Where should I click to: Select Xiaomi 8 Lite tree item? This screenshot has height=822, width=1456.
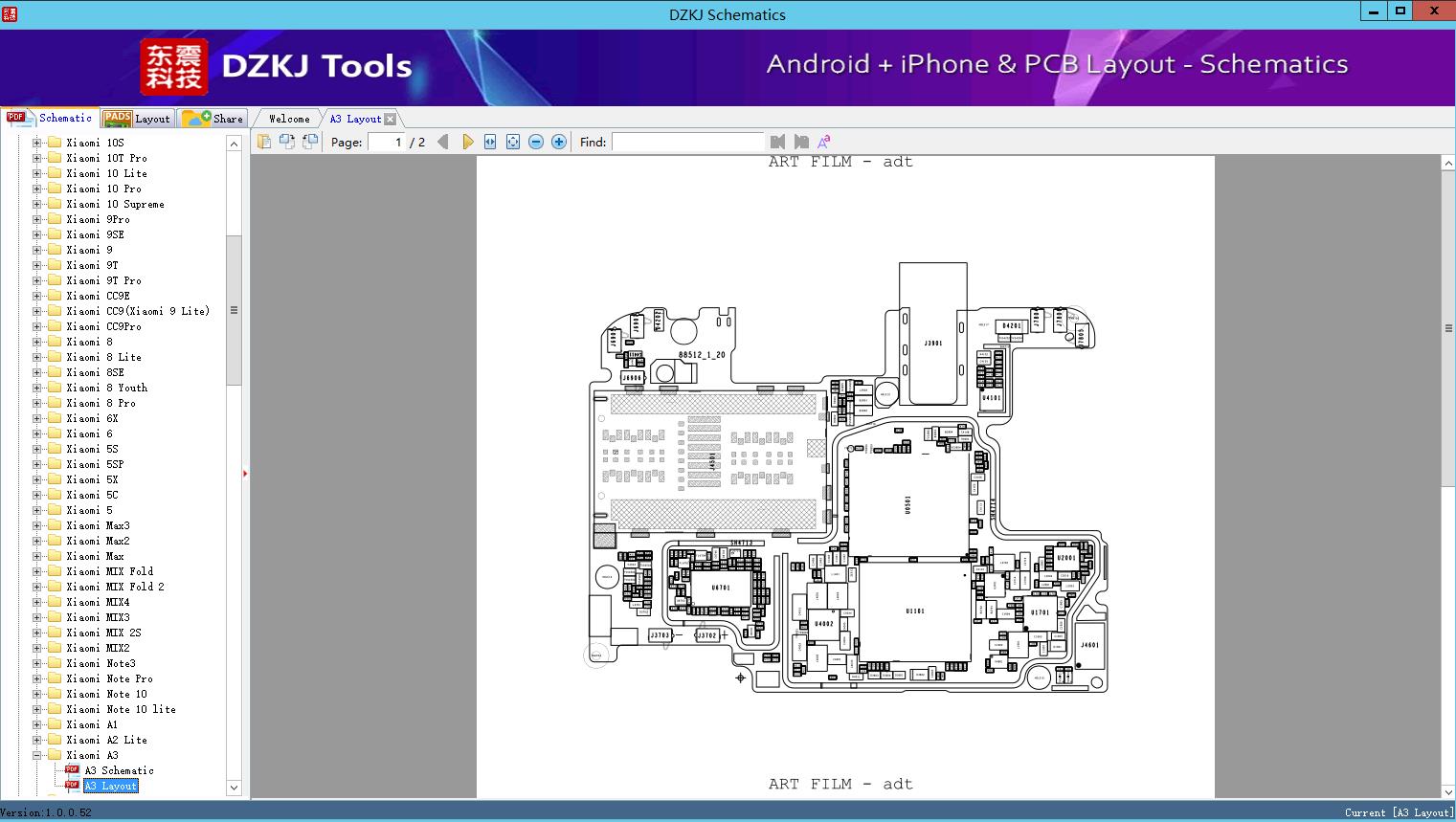(103, 357)
